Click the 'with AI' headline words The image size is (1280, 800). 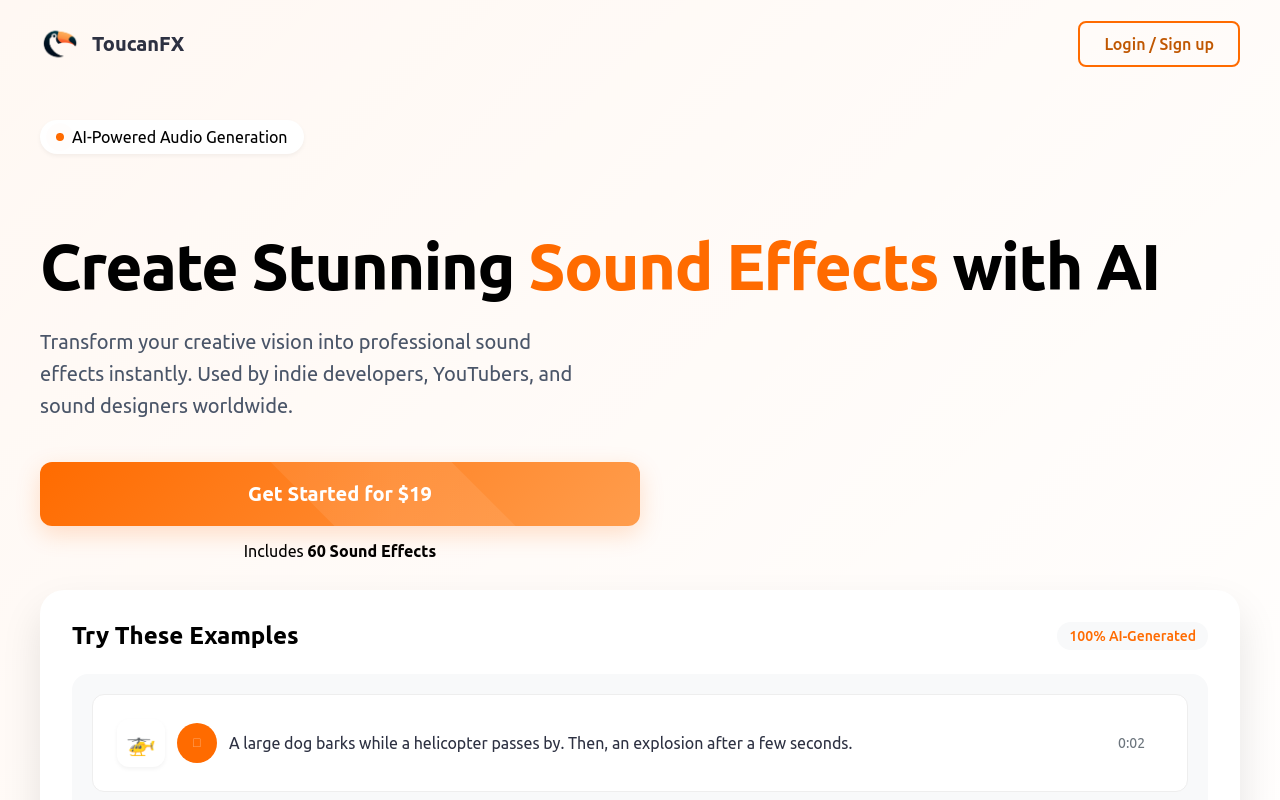click(1056, 268)
